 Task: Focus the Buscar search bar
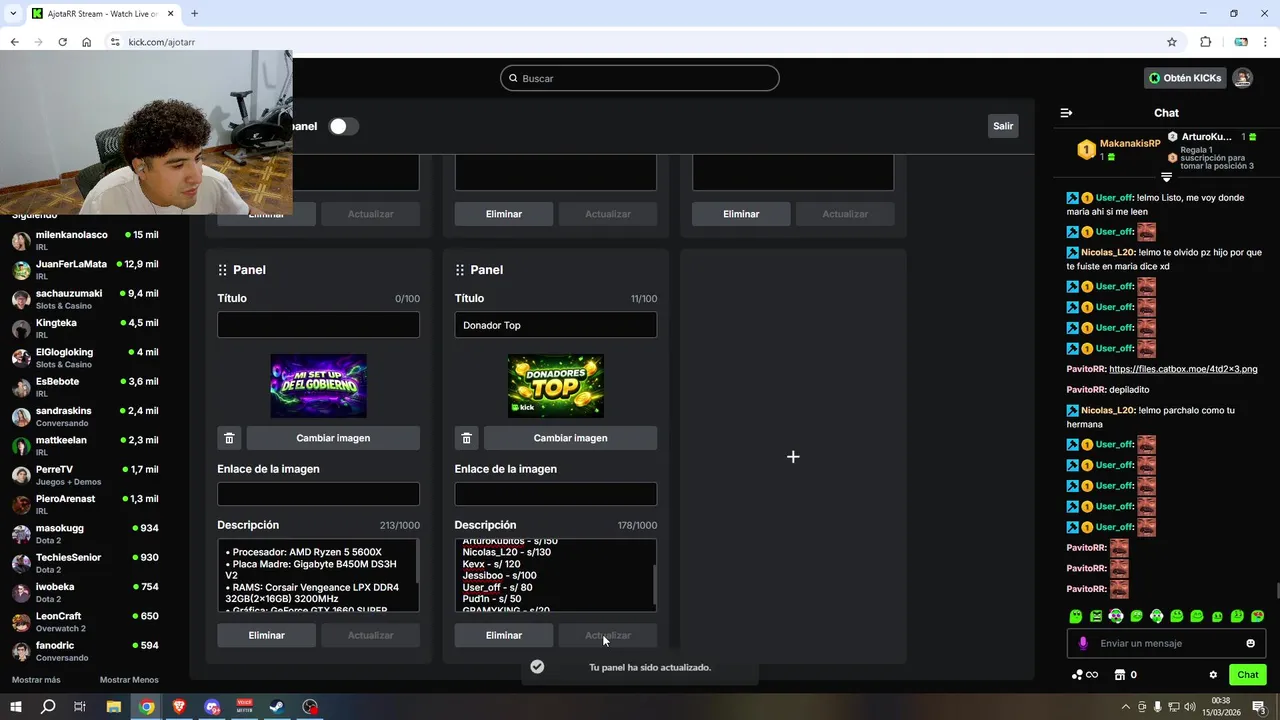640,78
